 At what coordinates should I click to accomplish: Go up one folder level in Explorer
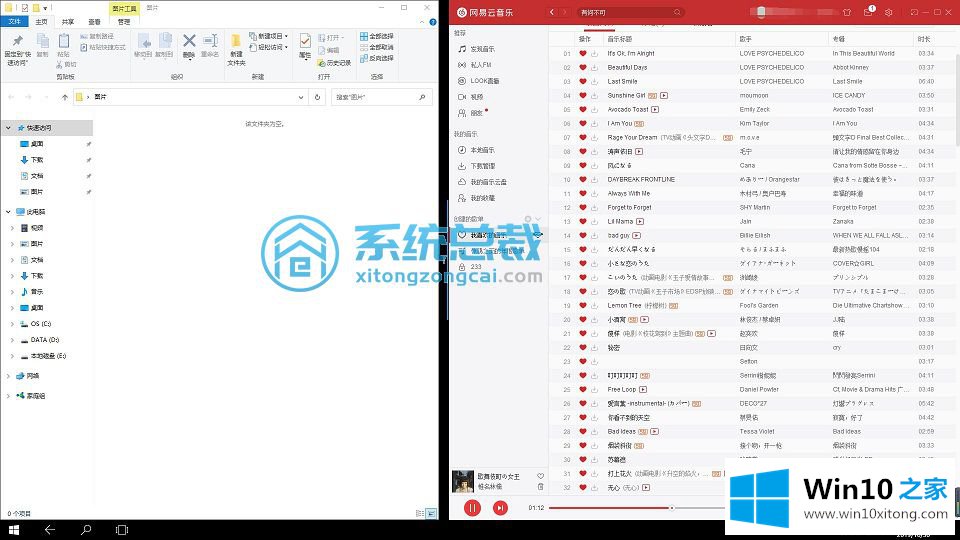65,97
